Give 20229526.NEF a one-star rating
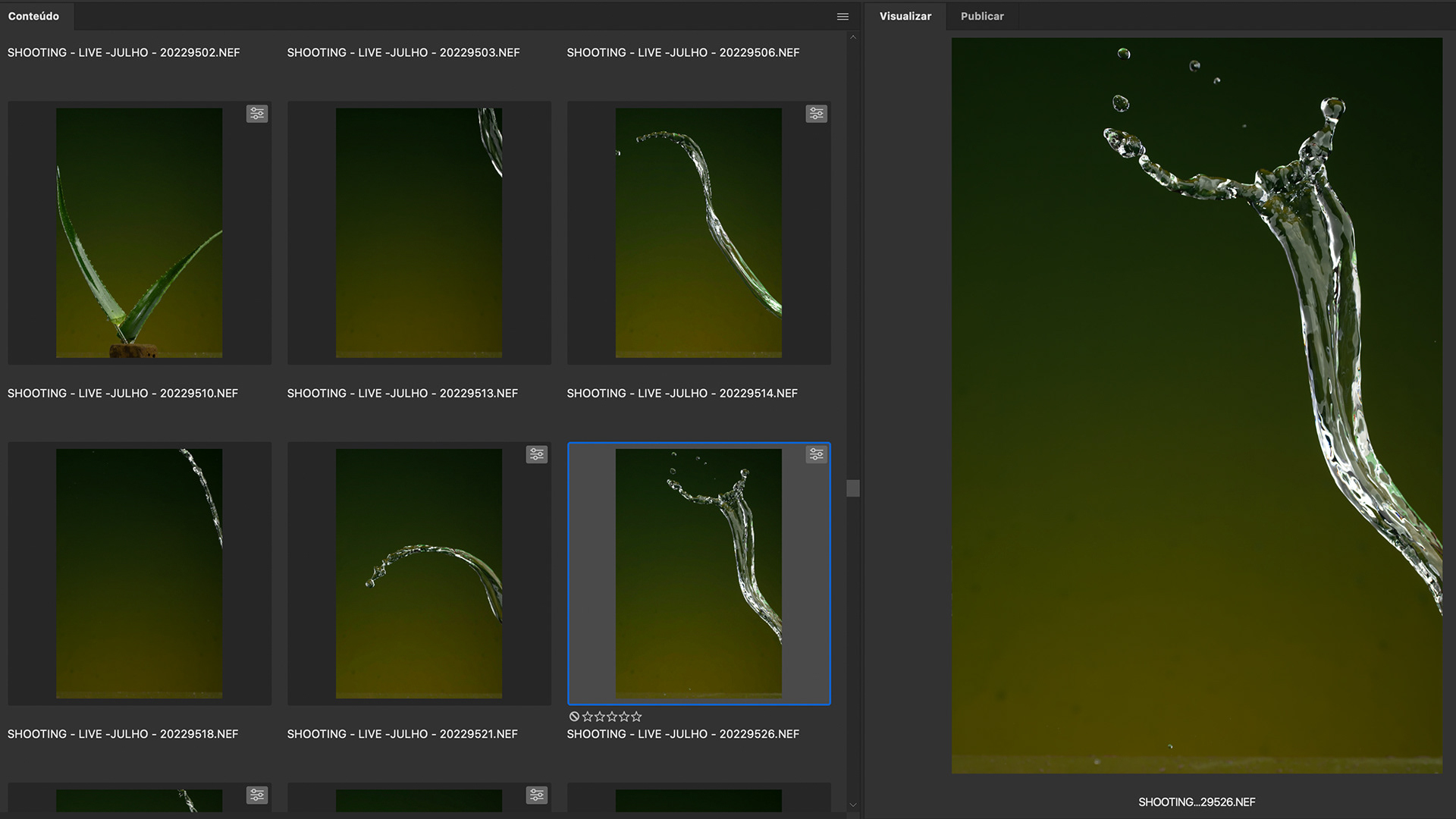This screenshot has width=1456, height=819. (x=587, y=717)
